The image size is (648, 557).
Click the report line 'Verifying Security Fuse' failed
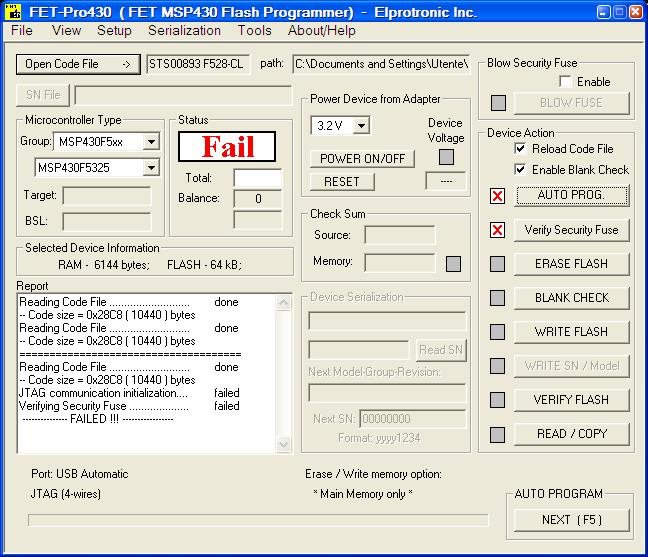(129, 406)
